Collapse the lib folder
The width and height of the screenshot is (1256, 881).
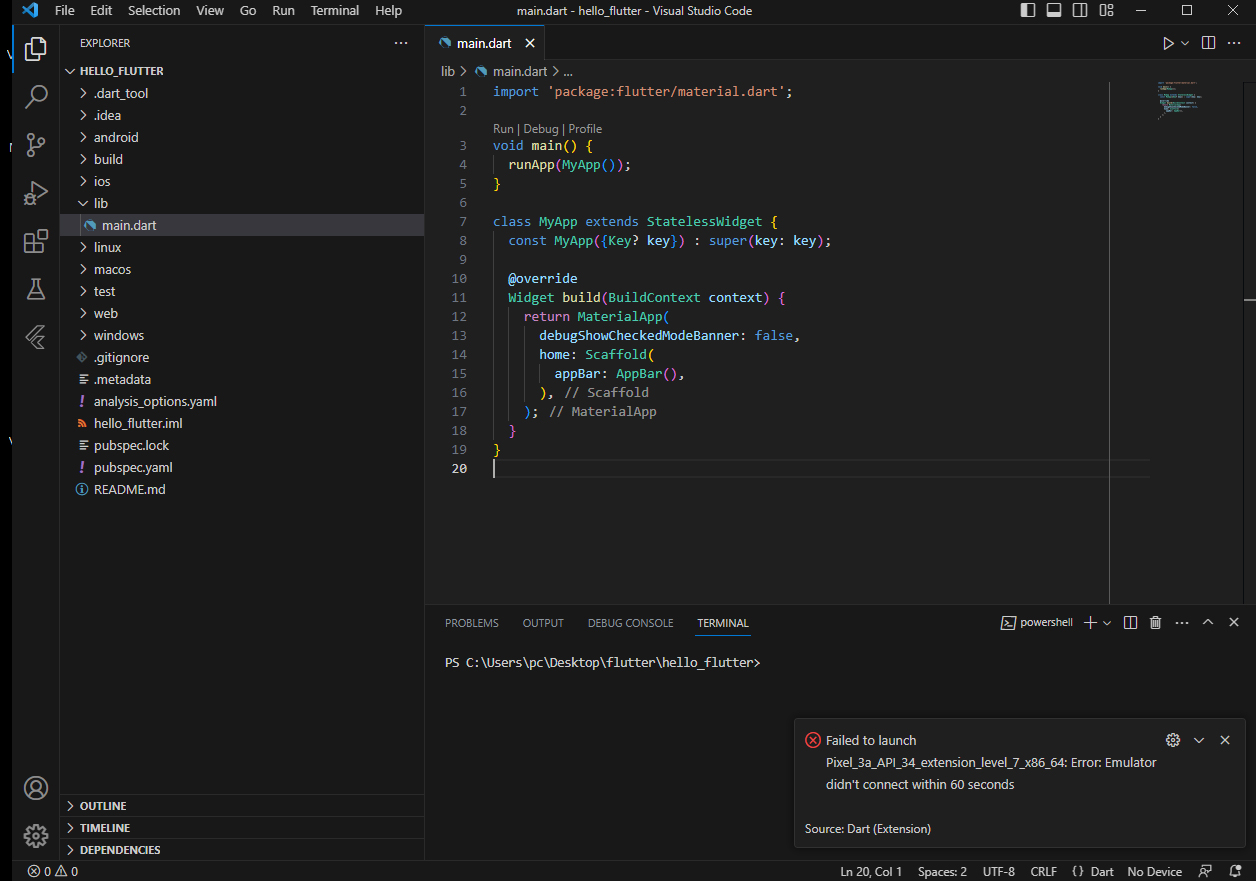[x=242, y=203]
